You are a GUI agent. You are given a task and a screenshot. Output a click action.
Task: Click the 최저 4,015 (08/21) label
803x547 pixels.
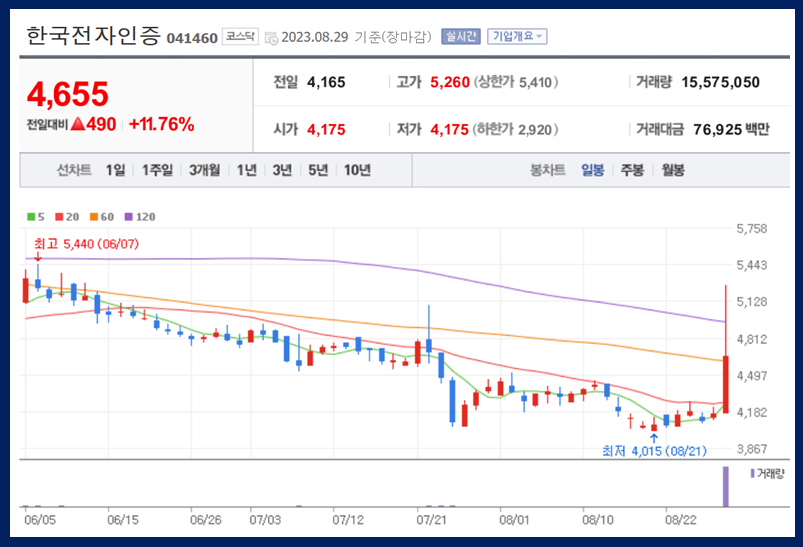(x=654, y=451)
